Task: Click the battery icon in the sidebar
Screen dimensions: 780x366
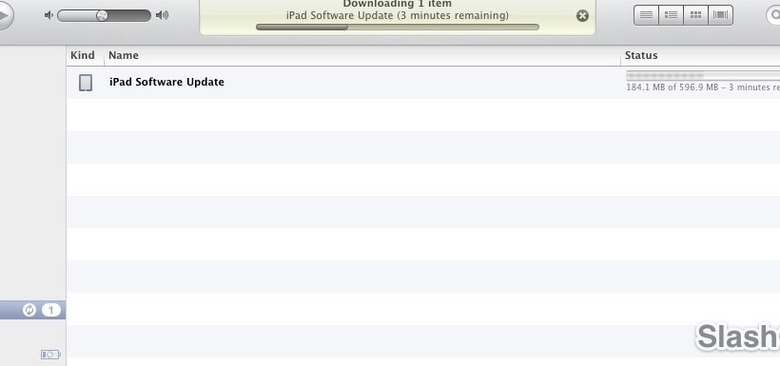Action: (x=51, y=355)
